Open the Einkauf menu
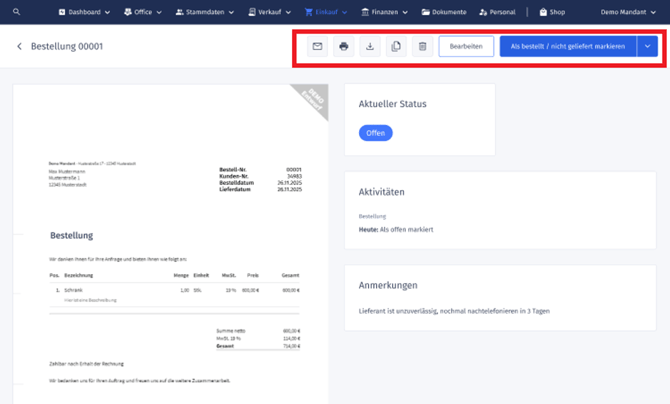The width and height of the screenshot is (670, 404). point(326,12)
